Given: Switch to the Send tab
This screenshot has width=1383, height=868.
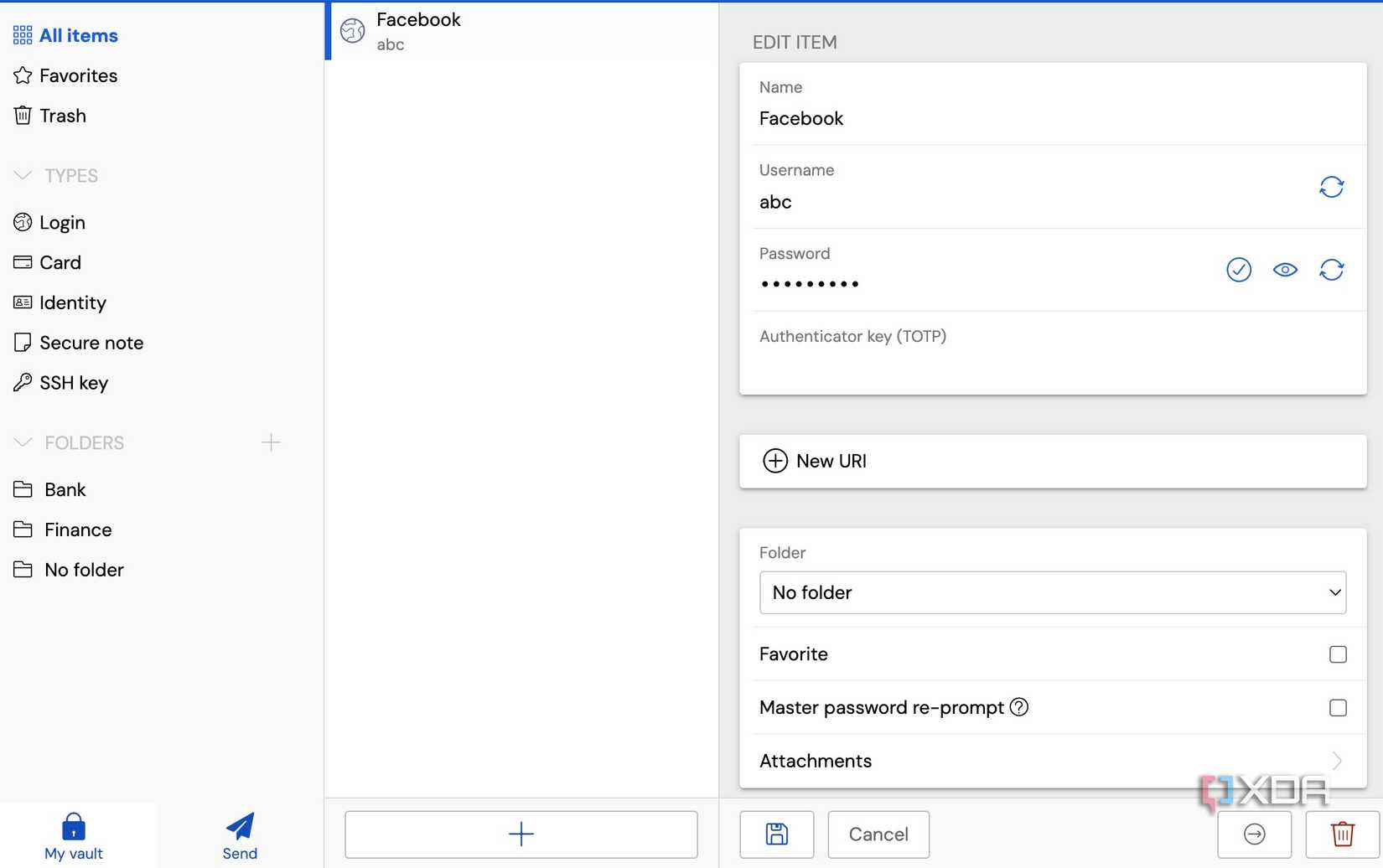Looking at the screenshot, I should 240,836.
